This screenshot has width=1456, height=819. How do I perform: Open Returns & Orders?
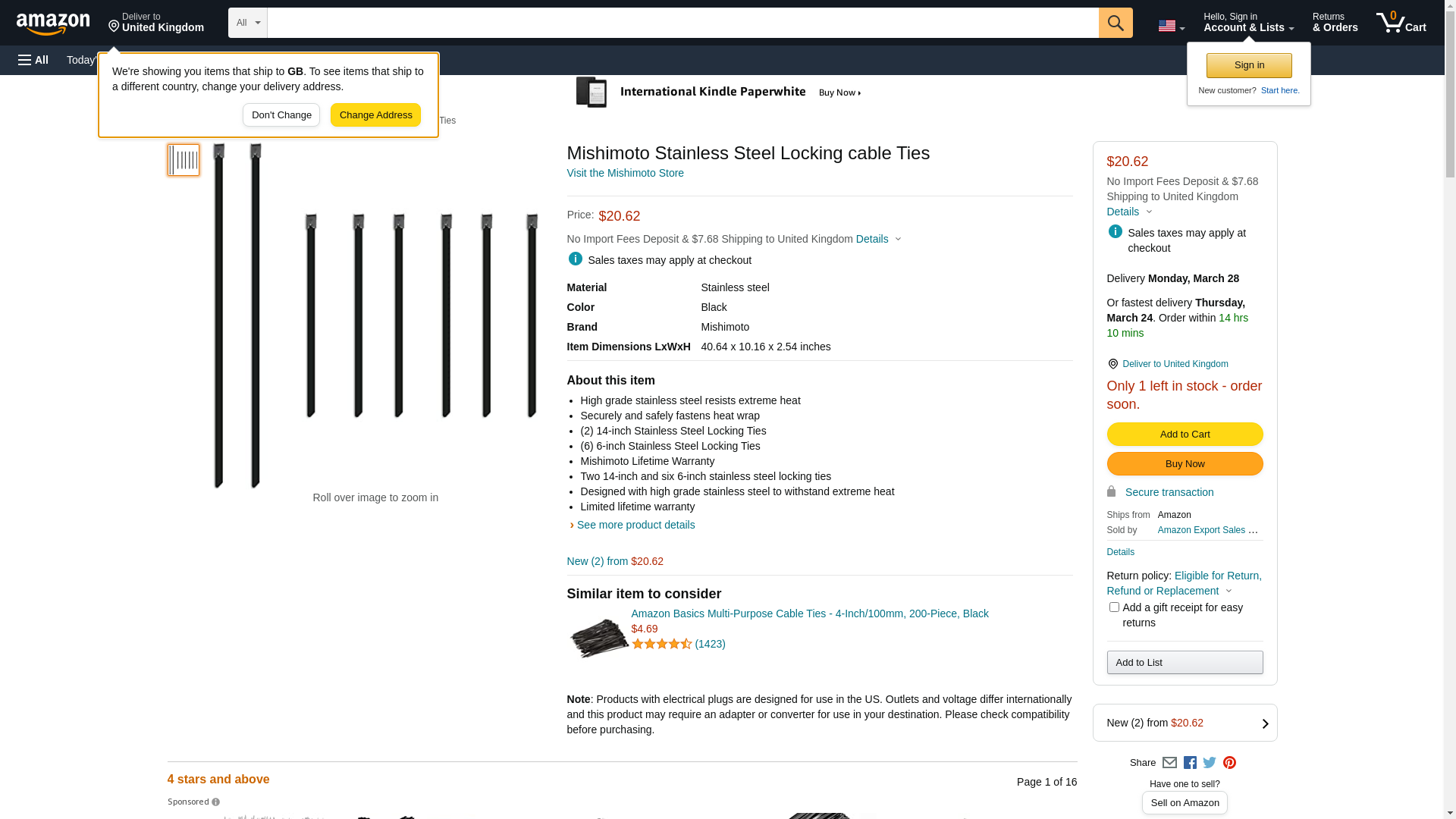coord(1335,23)
